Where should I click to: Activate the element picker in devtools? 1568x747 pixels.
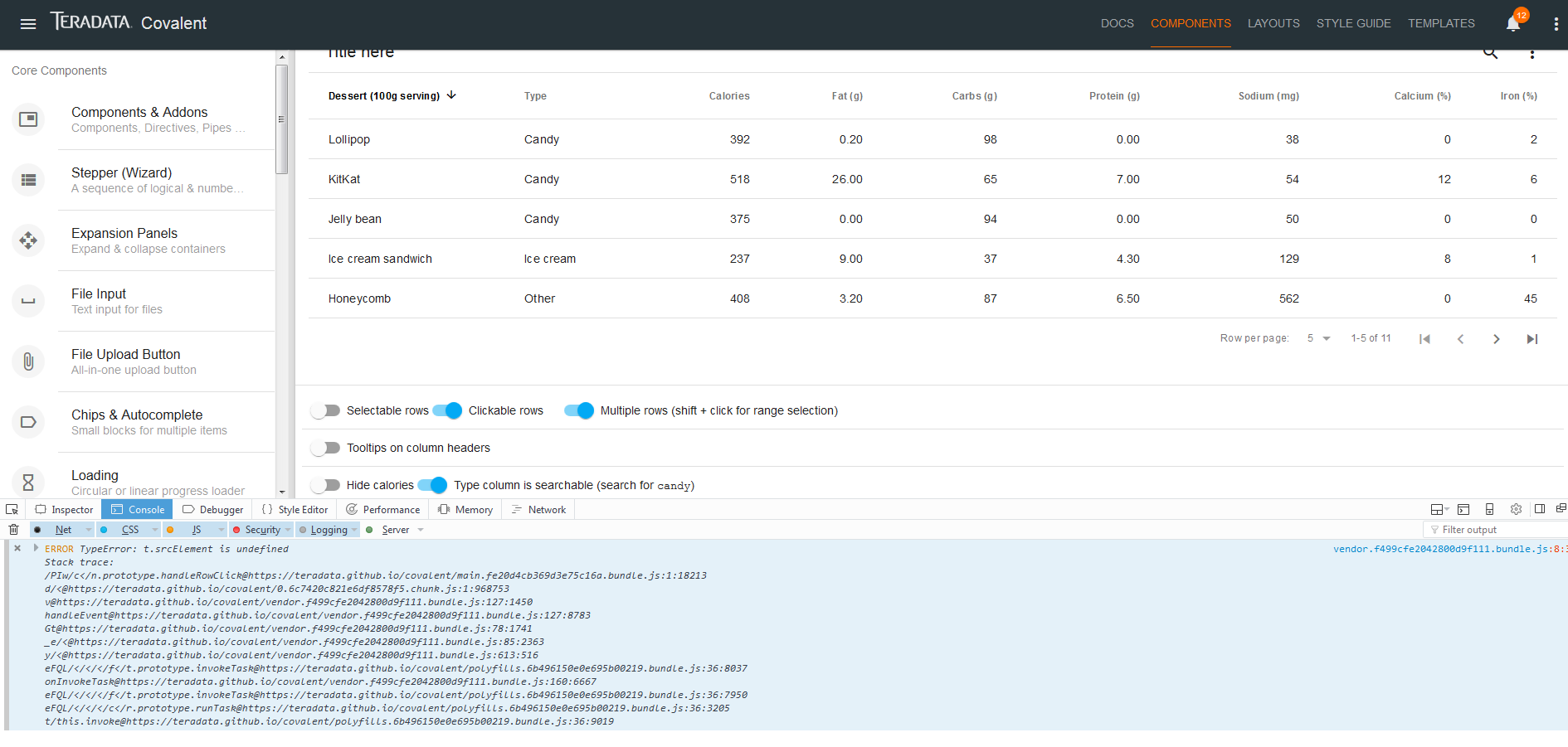12,509
